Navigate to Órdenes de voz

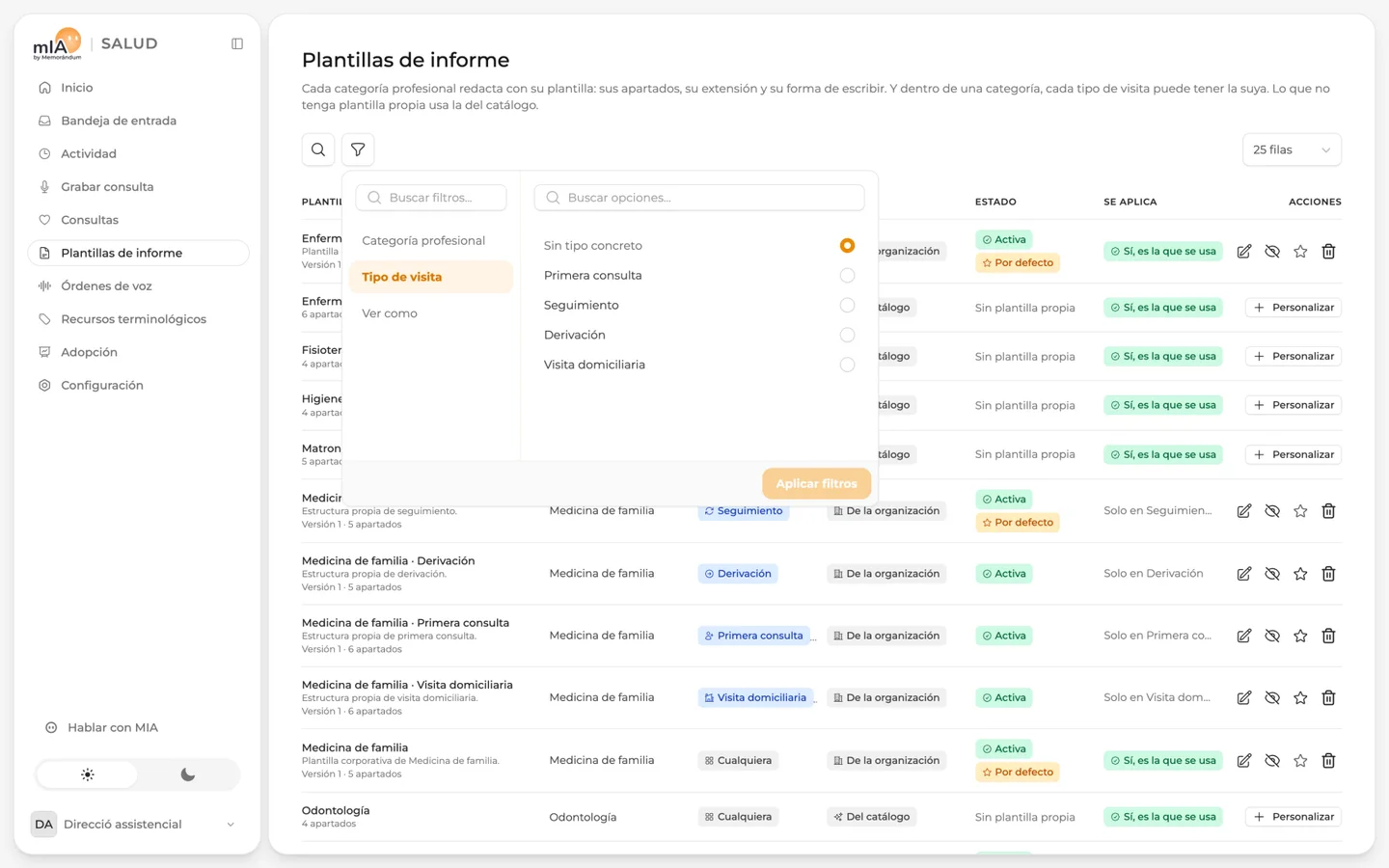(x=138, y=286)
